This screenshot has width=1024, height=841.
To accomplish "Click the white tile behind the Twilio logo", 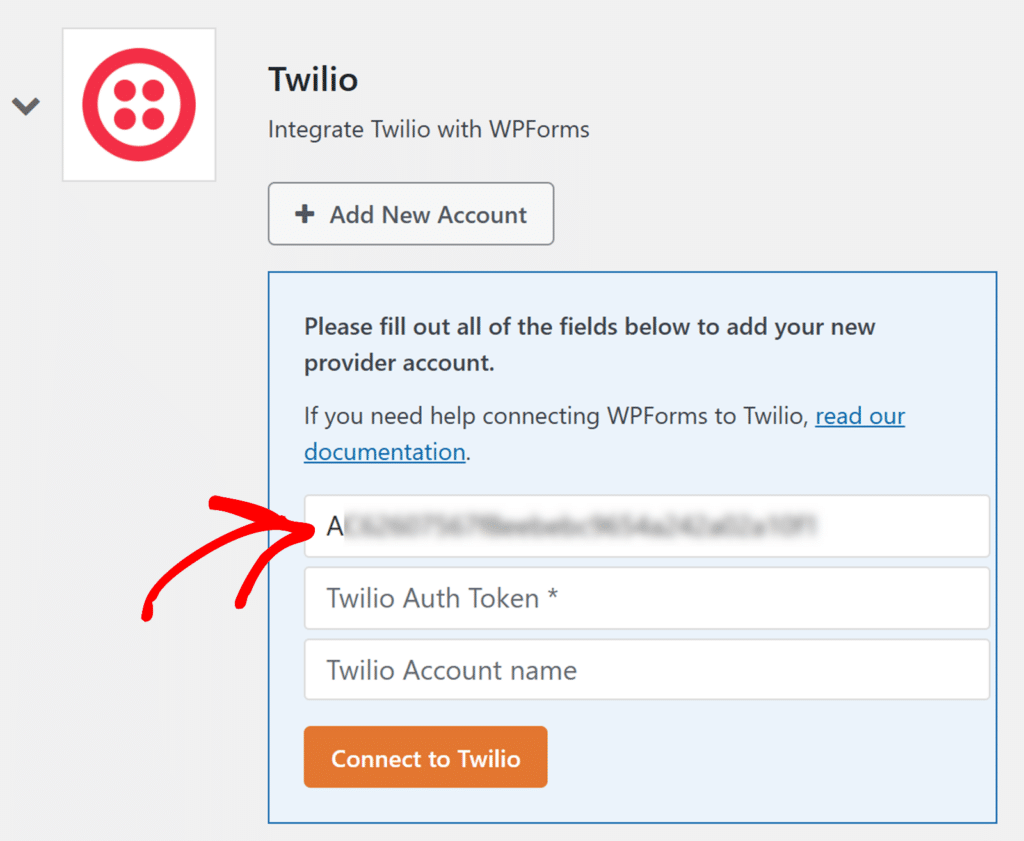I will [x=139, y=104].
